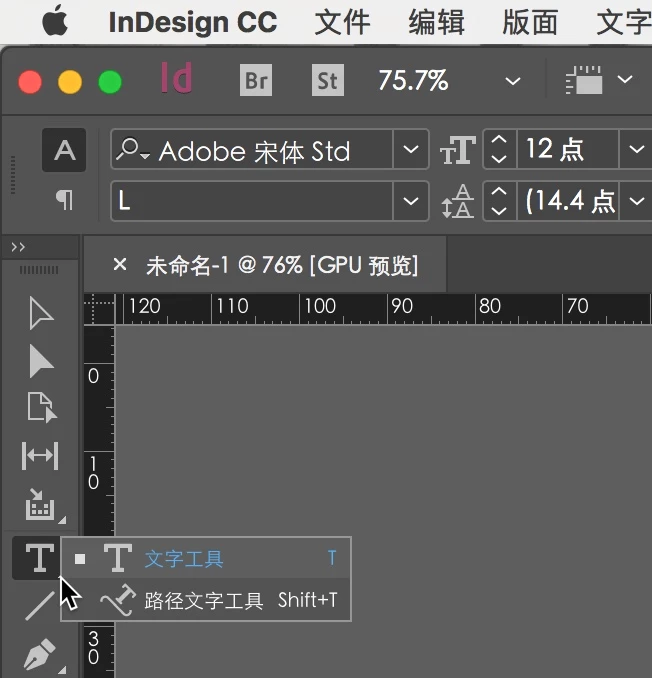Open the 编辑 menu
652x678 pixels.
[436, 22]
